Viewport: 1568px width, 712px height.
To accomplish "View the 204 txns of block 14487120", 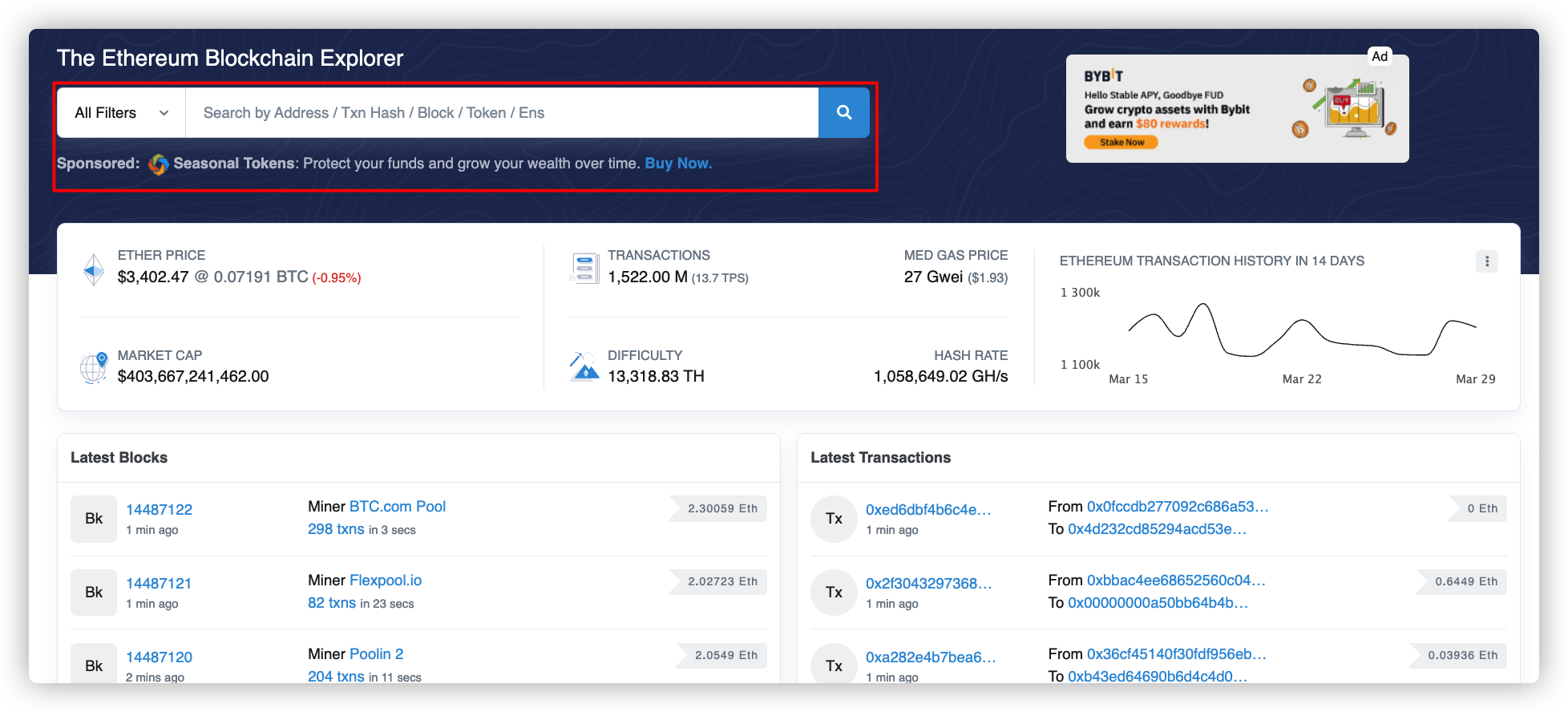I will pos(336,676).
